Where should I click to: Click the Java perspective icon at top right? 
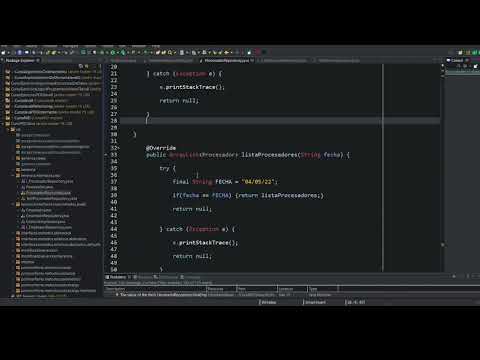[x=468, y=52]
